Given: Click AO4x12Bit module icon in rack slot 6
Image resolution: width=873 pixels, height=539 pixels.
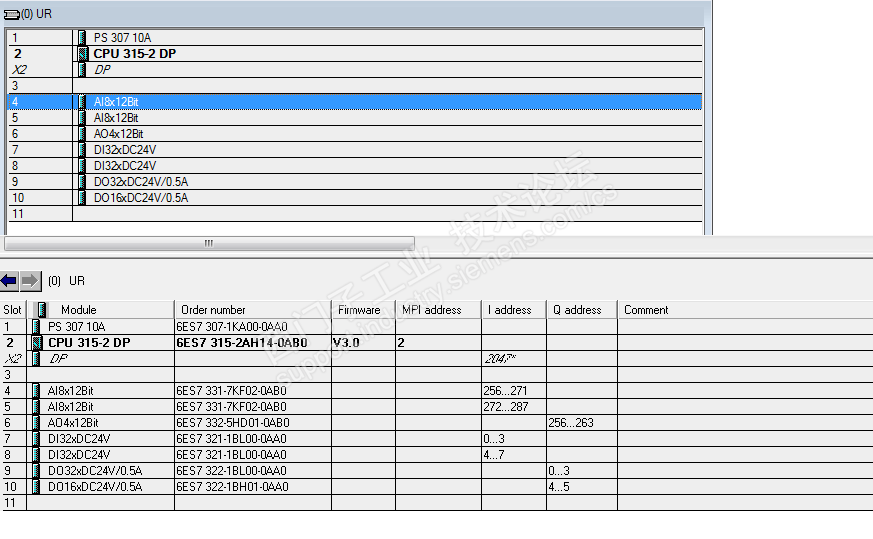Looking at the screenshot, I should pyautogui.click(x=82, y=134).
